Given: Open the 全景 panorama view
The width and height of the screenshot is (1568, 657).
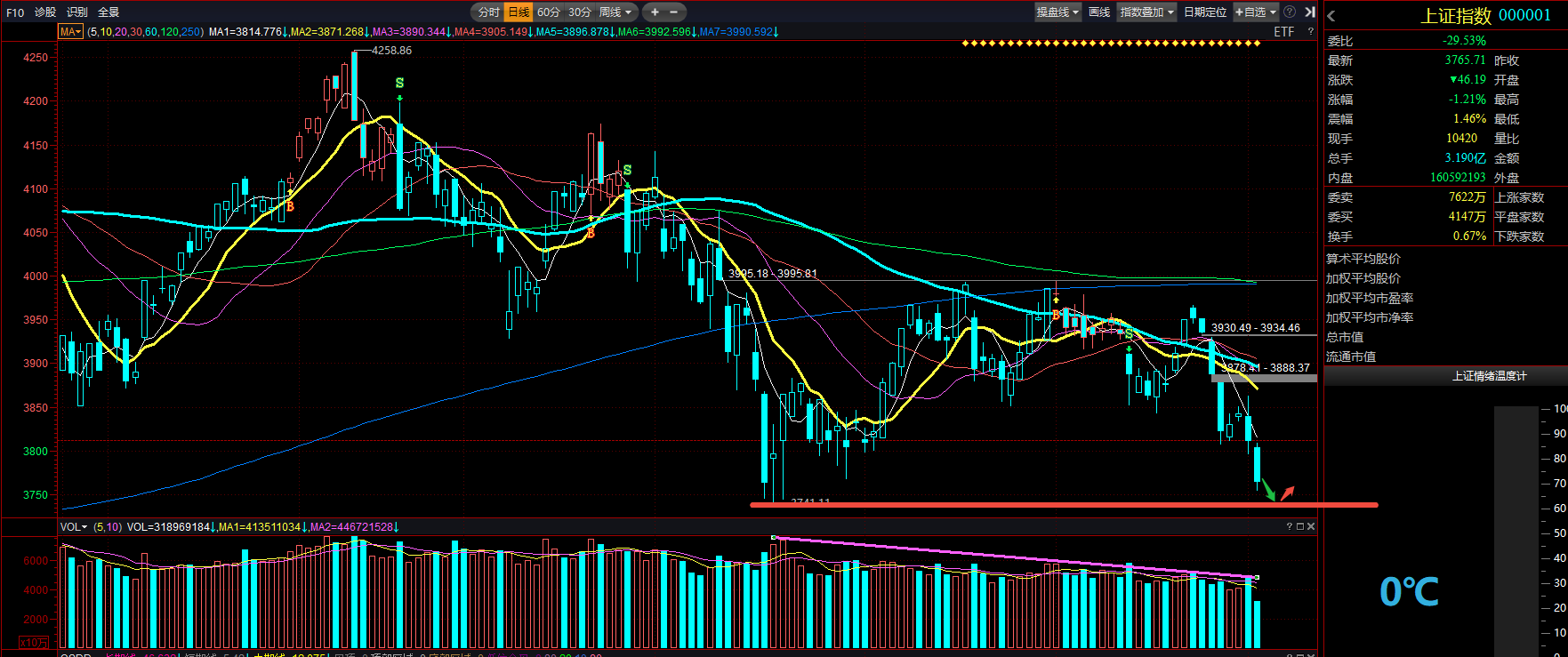Looking at the screenshot, I should tap(109, 12).
